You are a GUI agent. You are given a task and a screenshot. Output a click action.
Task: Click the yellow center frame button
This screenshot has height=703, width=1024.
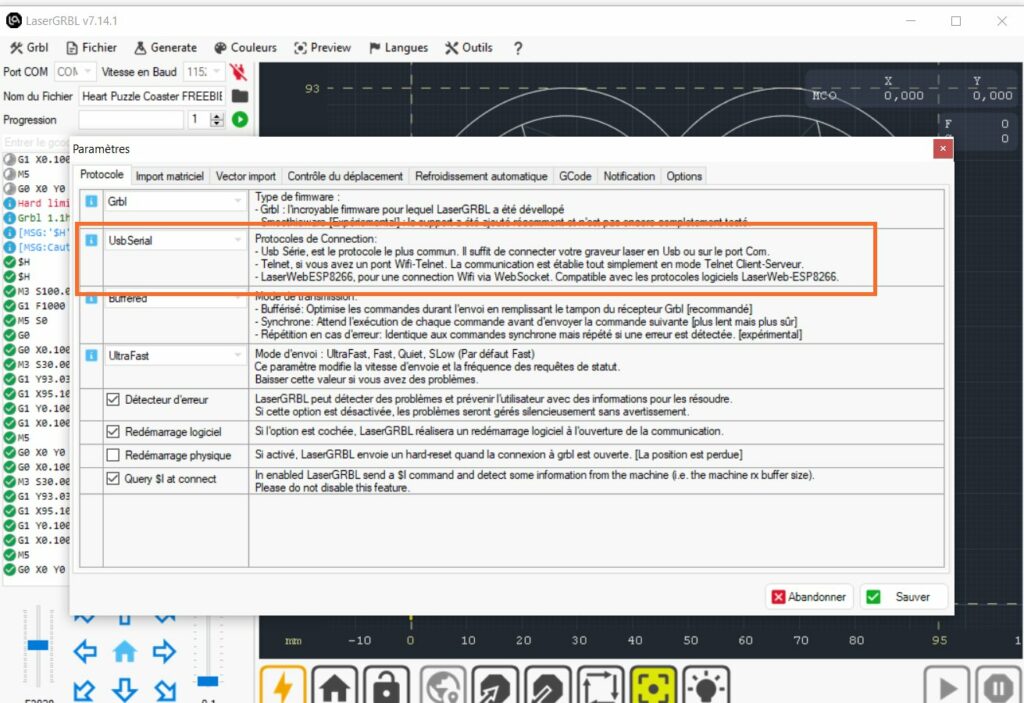click(x=654, y=686)
